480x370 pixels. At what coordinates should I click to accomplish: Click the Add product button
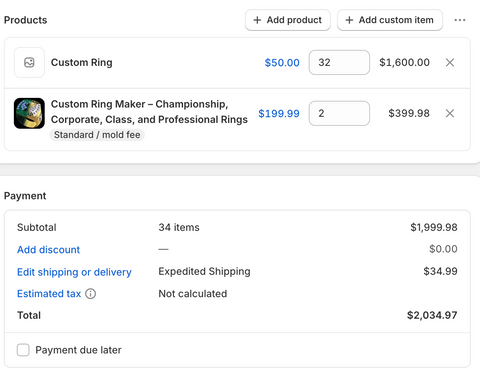pyautogui.click(x=288, y=20)
